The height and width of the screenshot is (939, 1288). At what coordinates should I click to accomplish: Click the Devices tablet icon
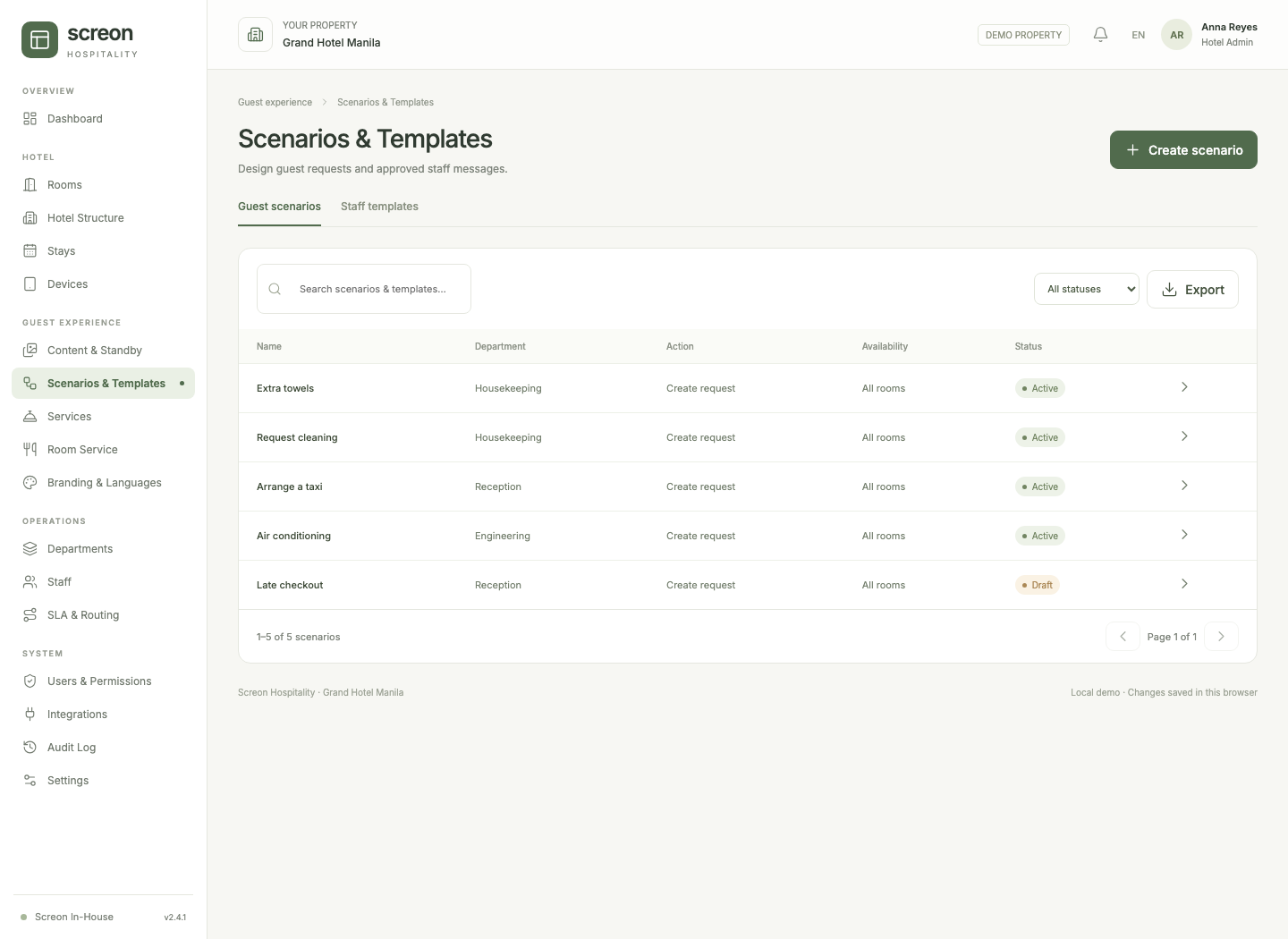[30, 284]
